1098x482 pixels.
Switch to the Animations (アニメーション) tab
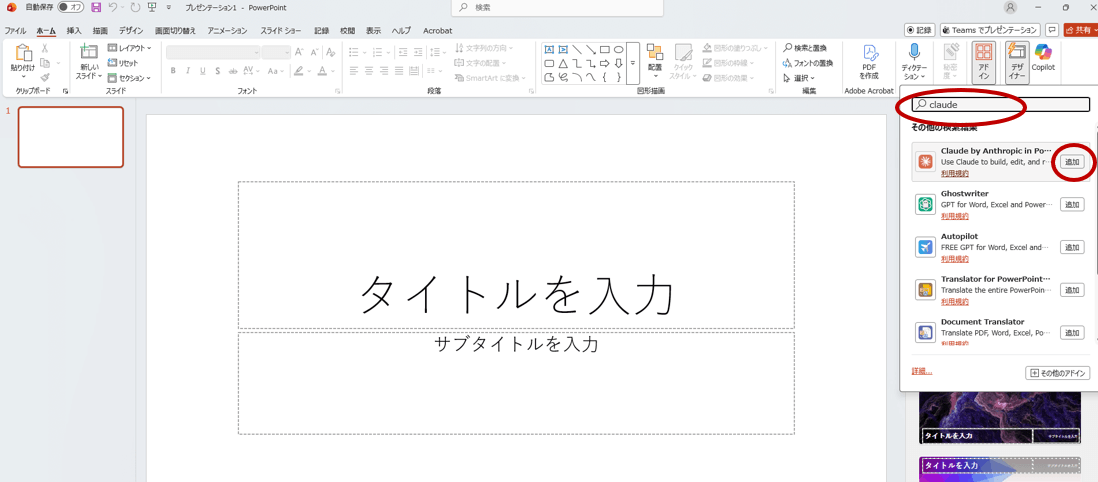(x=227, y=31)
